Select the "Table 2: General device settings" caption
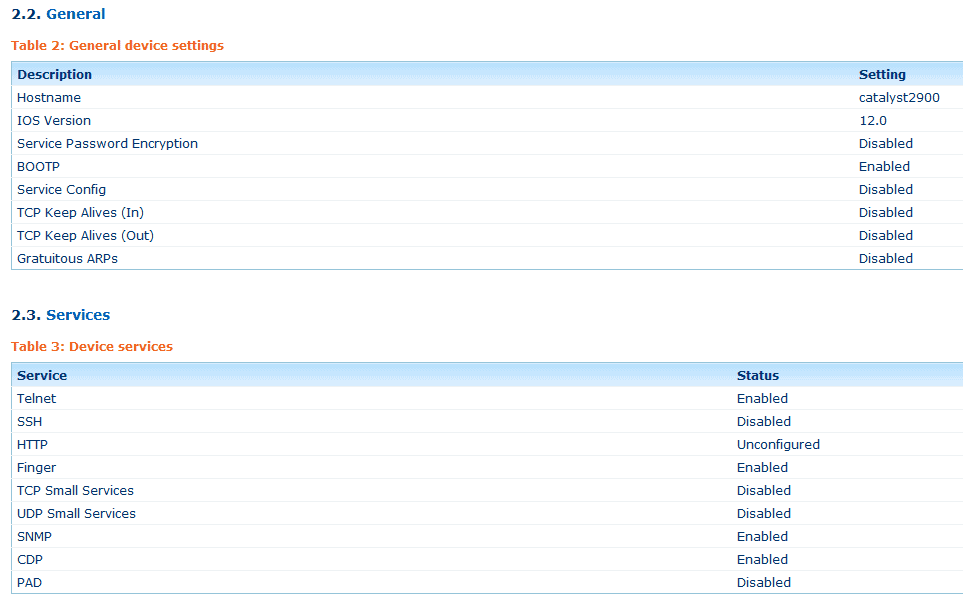 tap(117, 45)
